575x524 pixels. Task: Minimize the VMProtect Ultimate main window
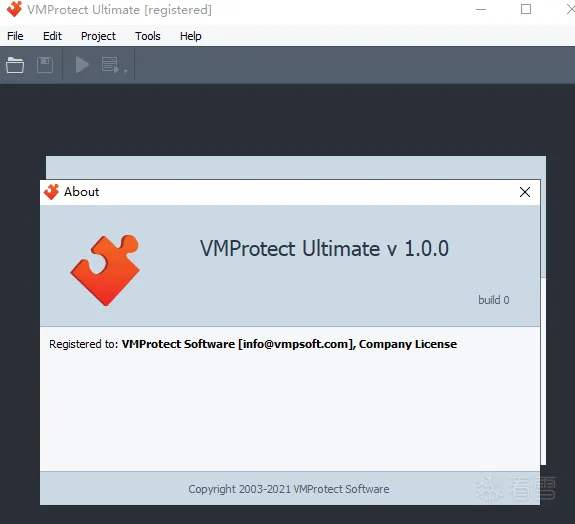coord(481,10)
